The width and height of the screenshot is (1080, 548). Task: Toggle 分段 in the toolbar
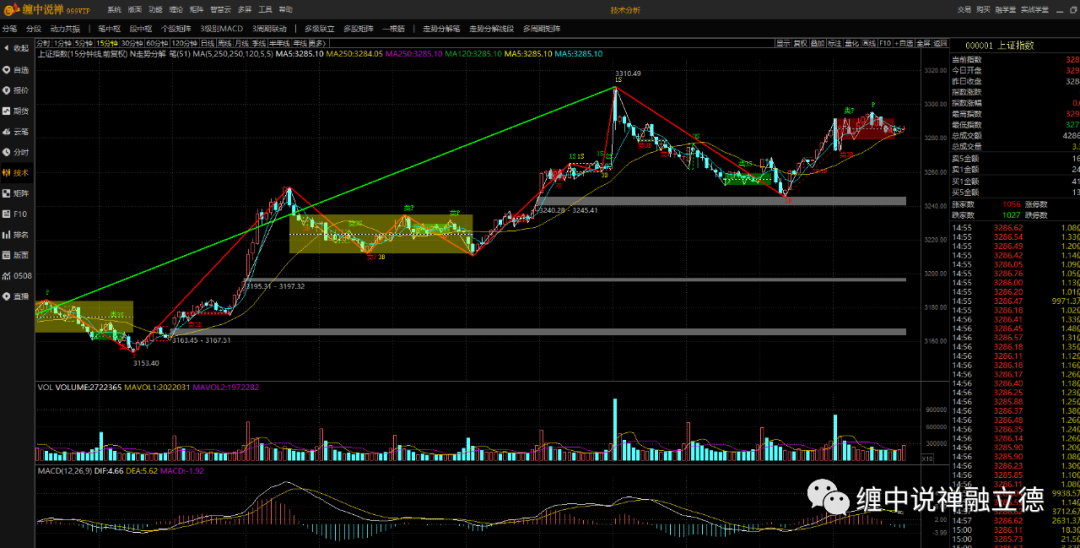tap(33, 29)
